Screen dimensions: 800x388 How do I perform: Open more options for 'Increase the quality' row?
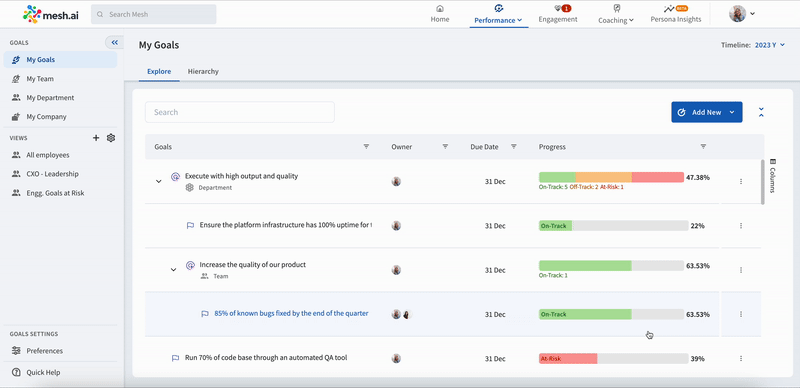741,270
